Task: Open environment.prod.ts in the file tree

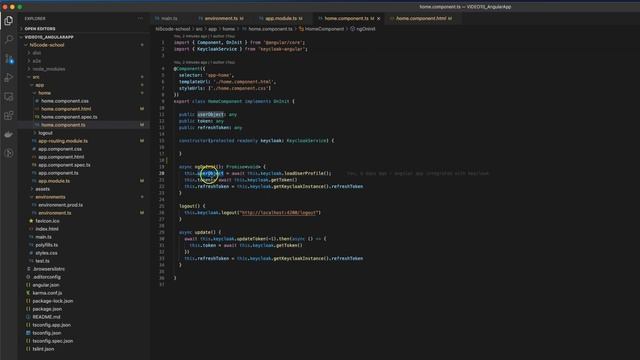Action: tap(60, 205)
